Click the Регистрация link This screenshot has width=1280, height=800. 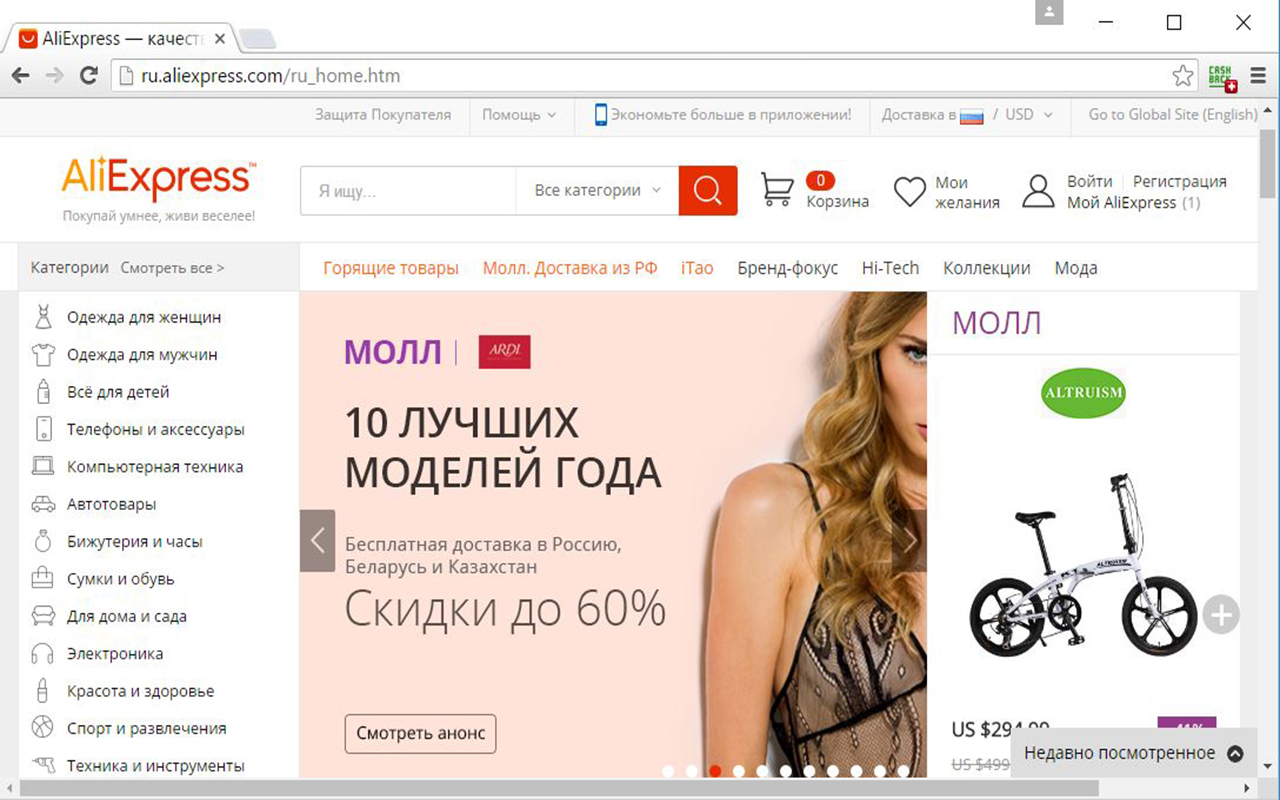point(1180,181)
